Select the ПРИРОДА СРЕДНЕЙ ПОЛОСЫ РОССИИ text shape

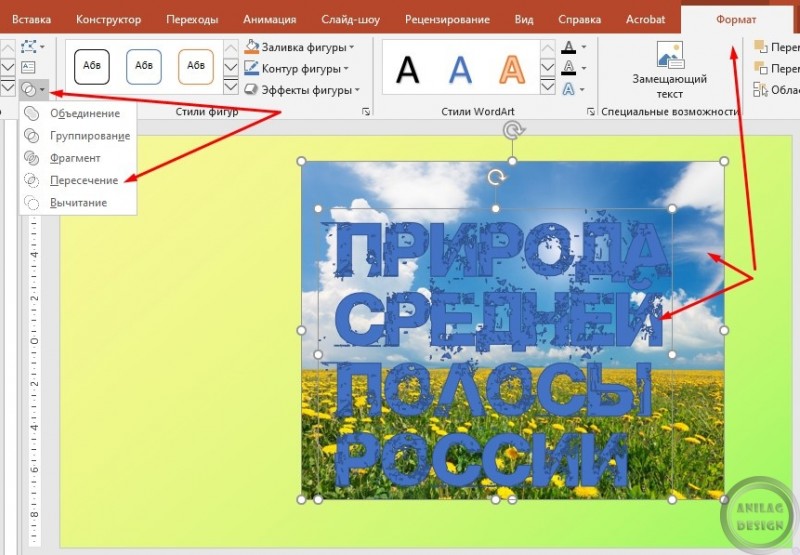[x=495, y=353]
